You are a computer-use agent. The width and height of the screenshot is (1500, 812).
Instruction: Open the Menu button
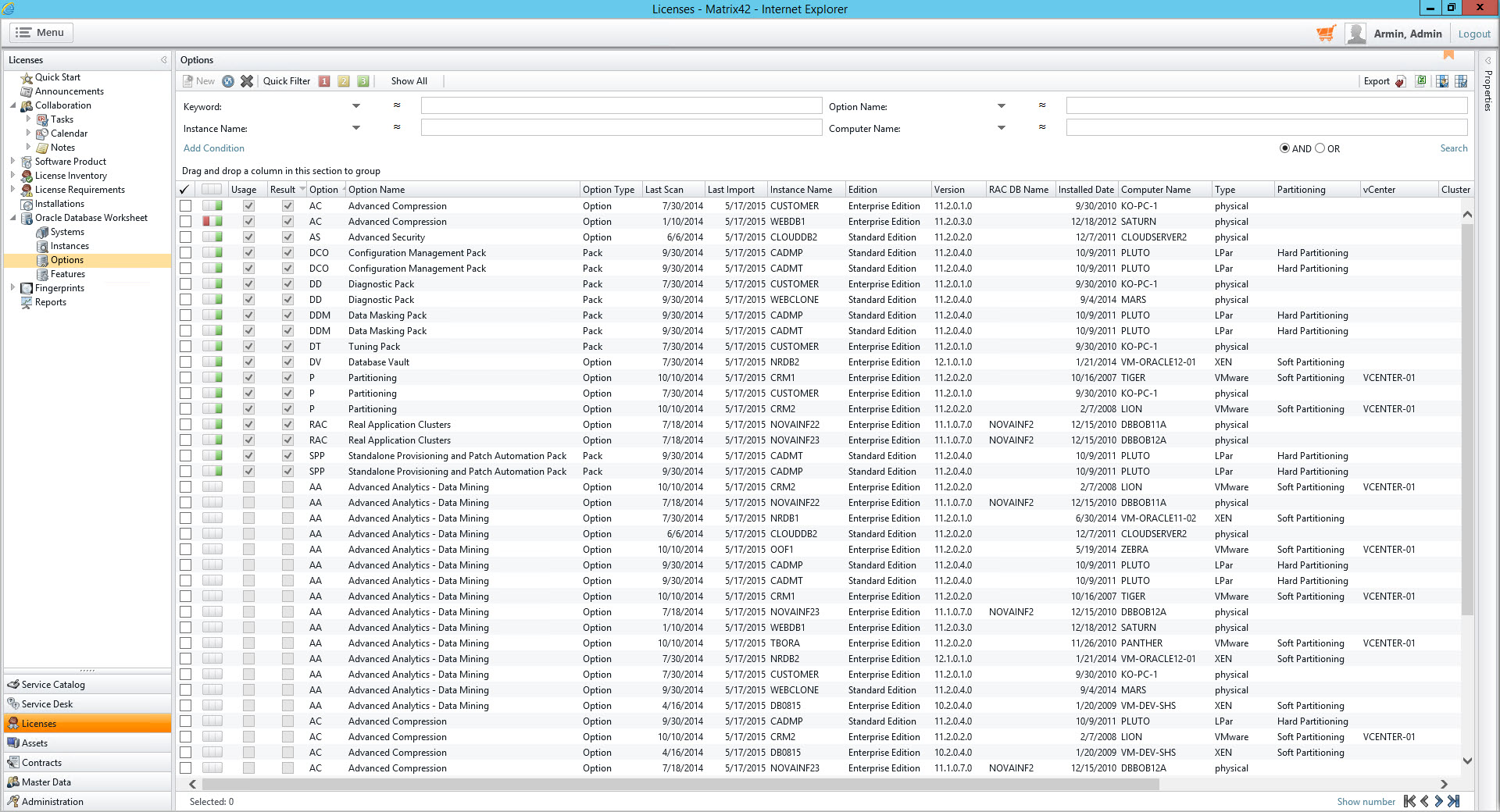(40, 32)
